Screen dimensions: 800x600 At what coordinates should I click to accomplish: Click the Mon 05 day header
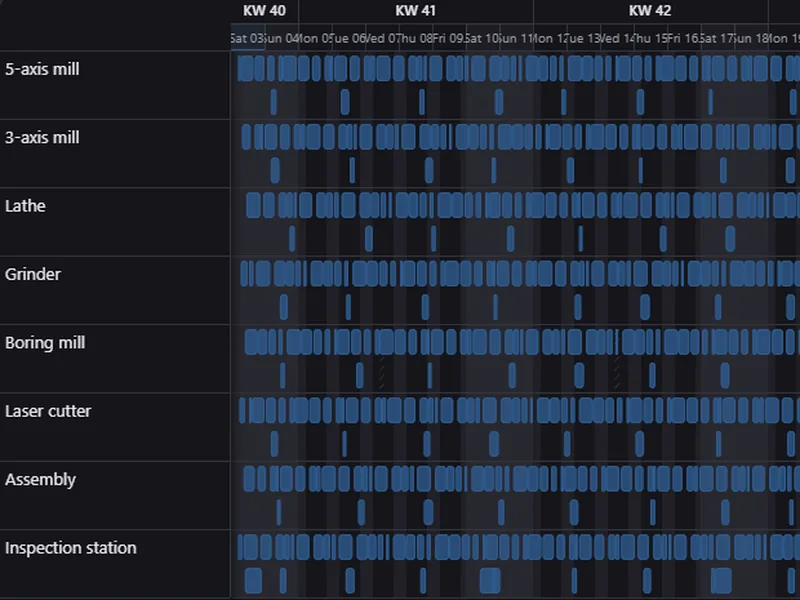(x=315, y=38)
